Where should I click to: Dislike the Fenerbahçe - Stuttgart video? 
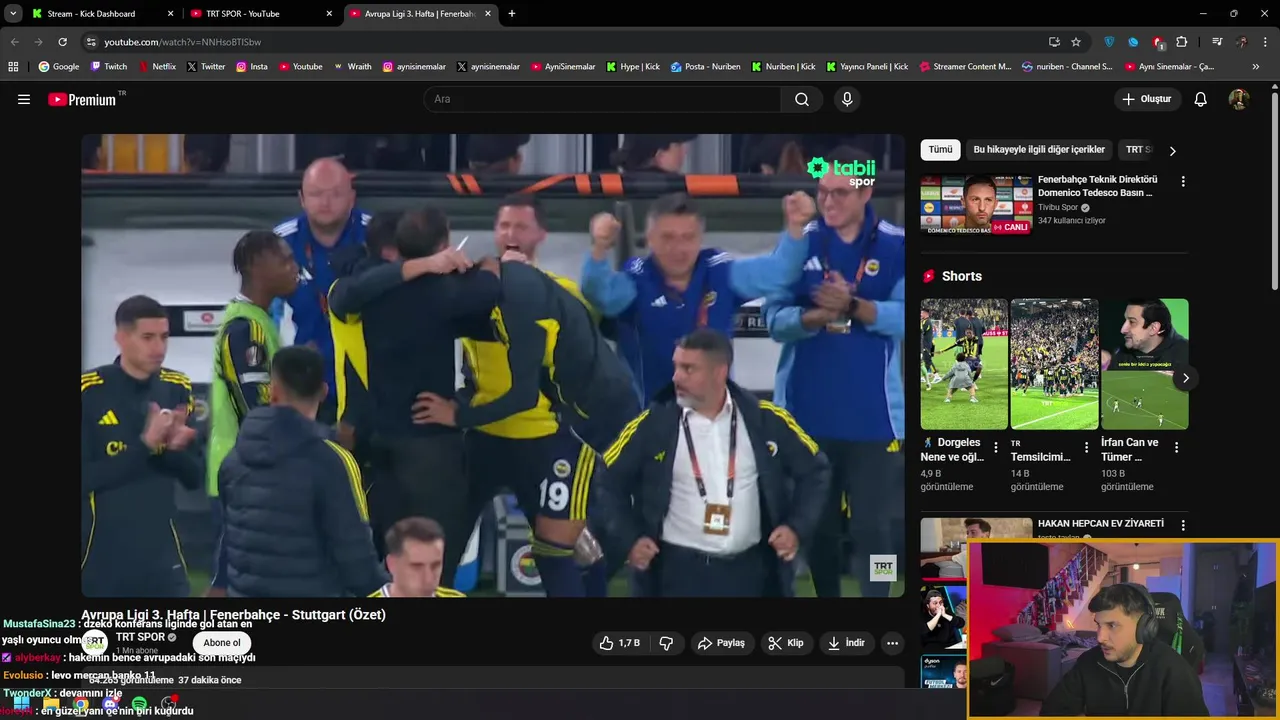(666, 643)
